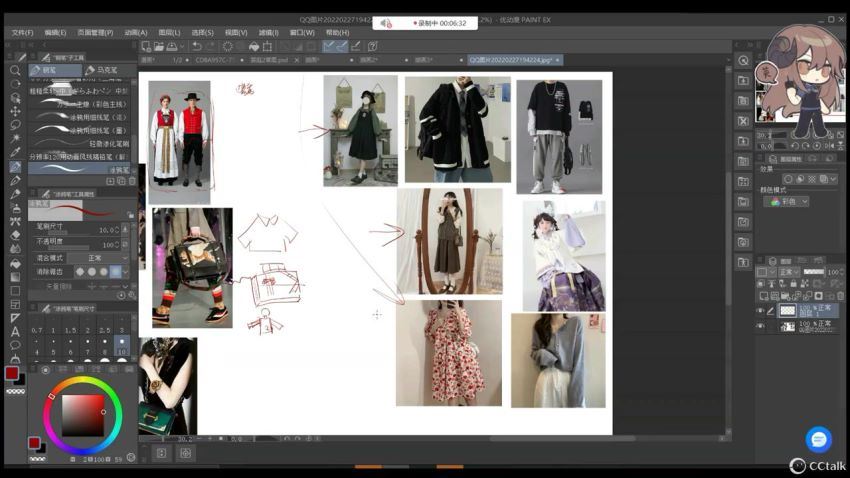Open the 编辑(E) menu
850x478 pixels.
(x=55, y=33)
